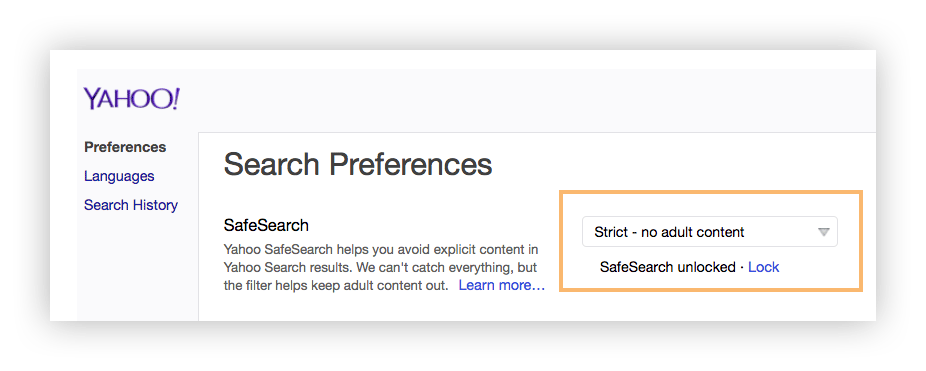The image size is (926, 371).
Task: Click the exclamation mark in Yahoo logo
Action: [175, 99]
